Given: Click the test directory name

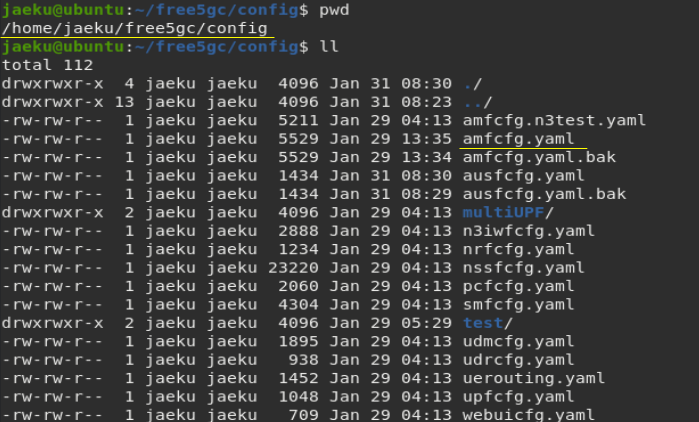Looking at the screenshot, I should (x=483, y=323).
